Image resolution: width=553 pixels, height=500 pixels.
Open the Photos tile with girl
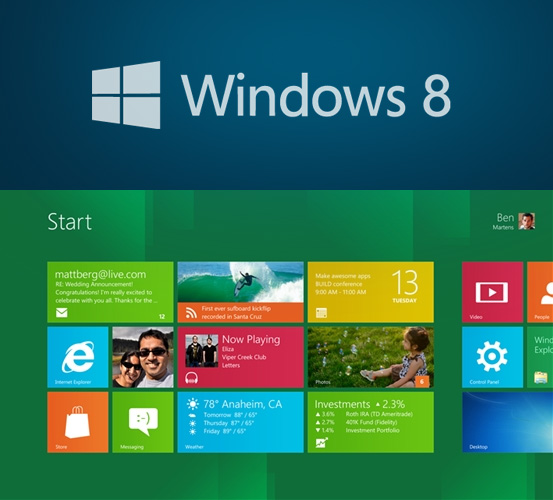(371, 357)
